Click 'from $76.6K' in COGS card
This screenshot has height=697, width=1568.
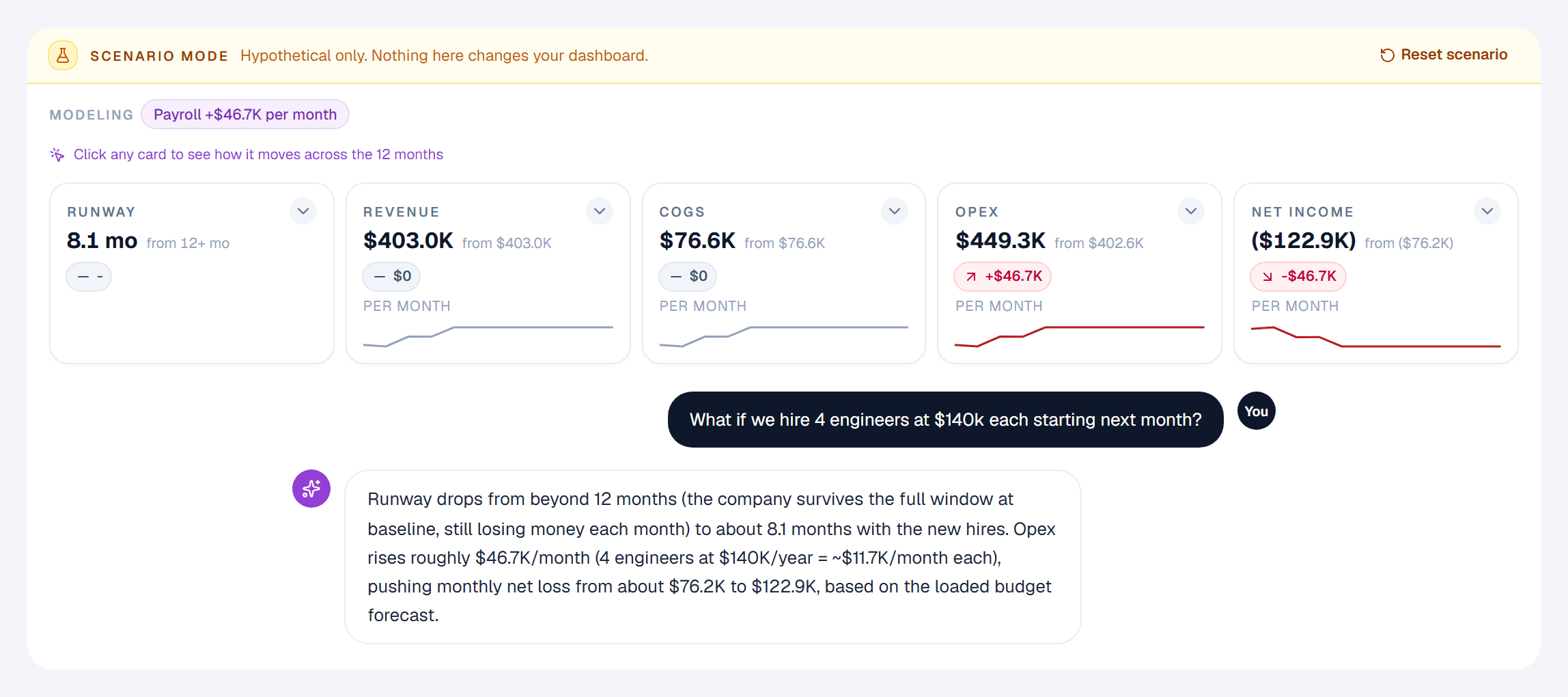pyautogui.click(x=785, y=243)
